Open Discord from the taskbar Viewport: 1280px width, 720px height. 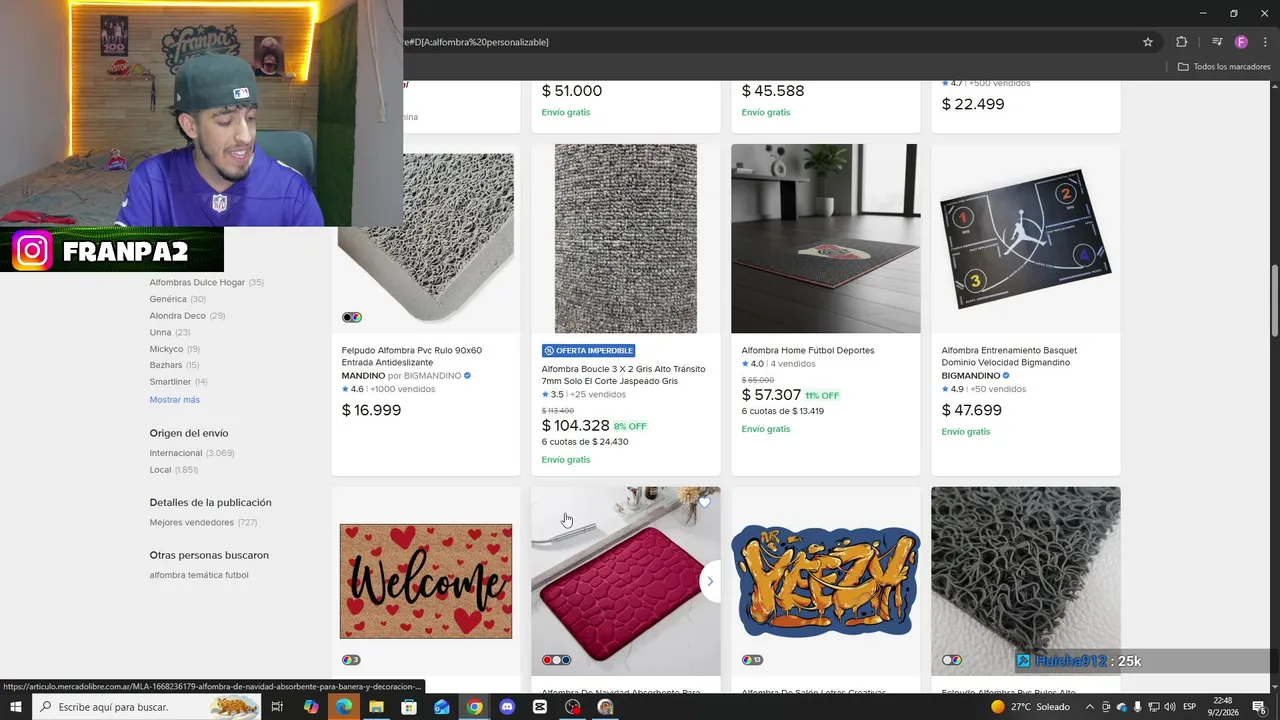pyautogui.click(x=507, y=707)
